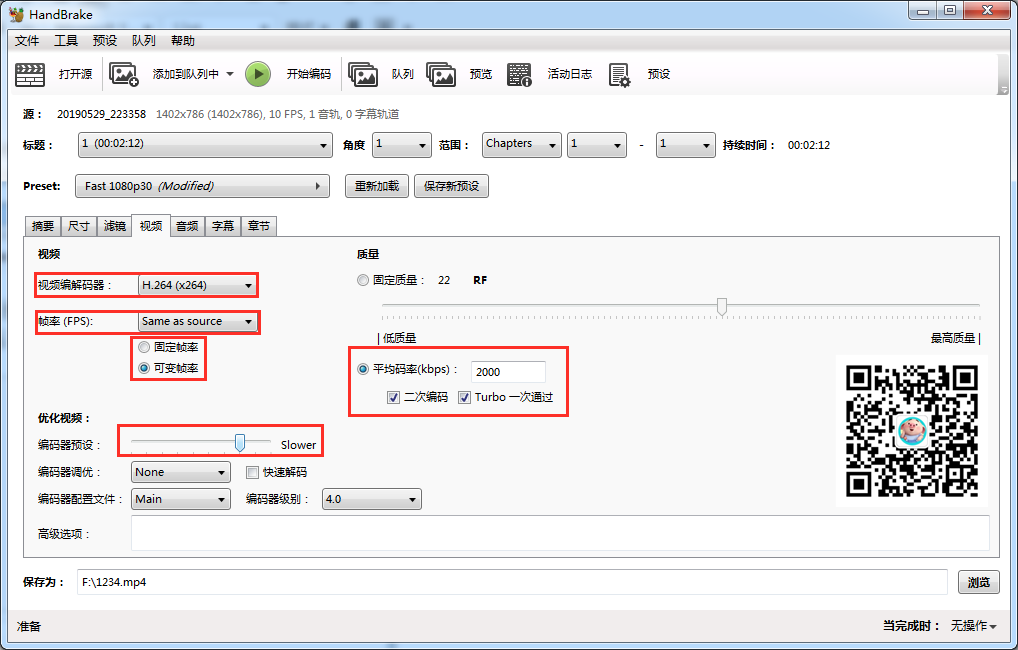The height and width of the screenshot is (650, 1018).
Task: Open the 角度 dropdown
Action: coord(402,145)
